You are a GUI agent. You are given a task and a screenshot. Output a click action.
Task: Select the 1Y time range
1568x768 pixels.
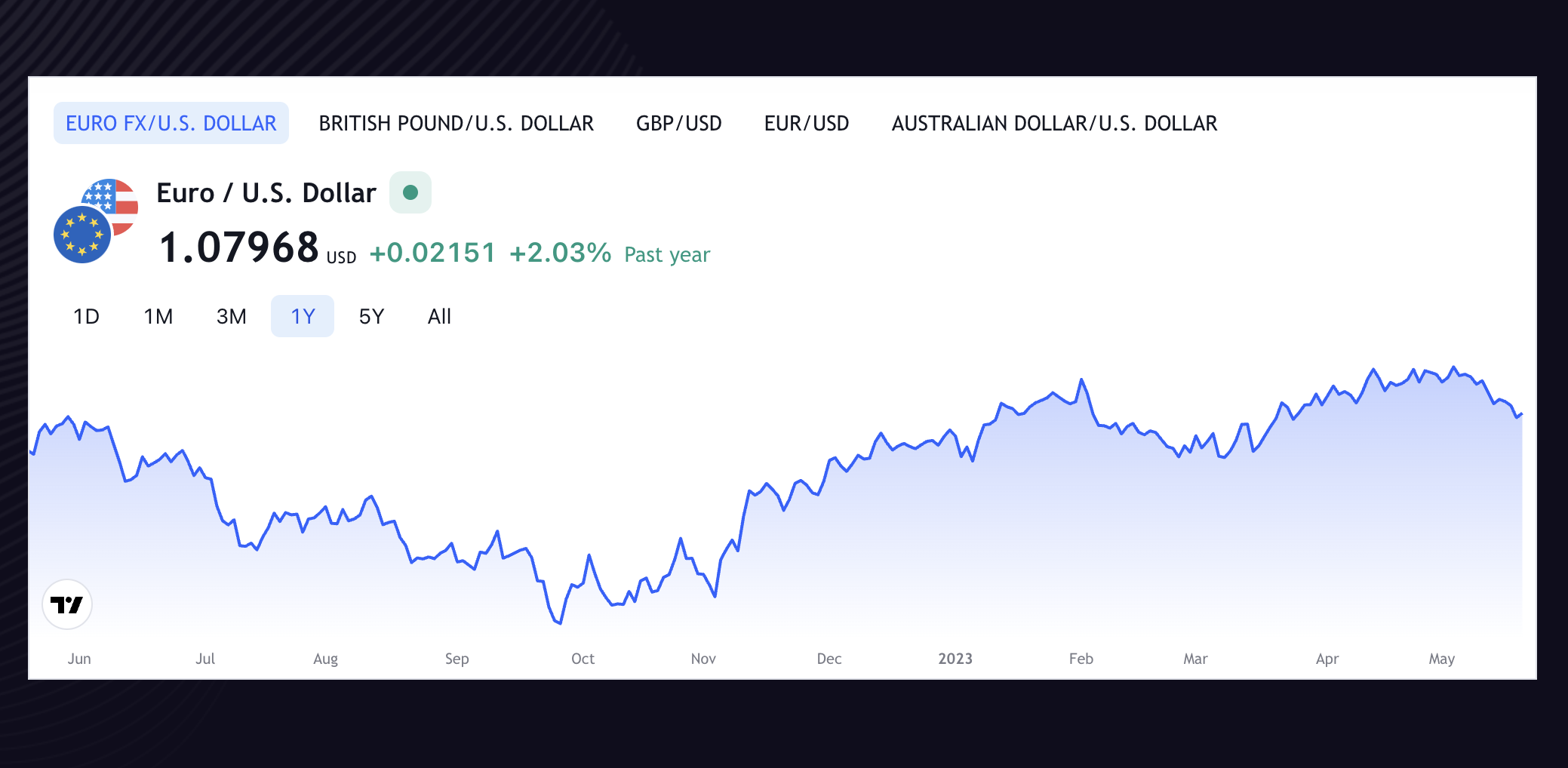[303, 316]
